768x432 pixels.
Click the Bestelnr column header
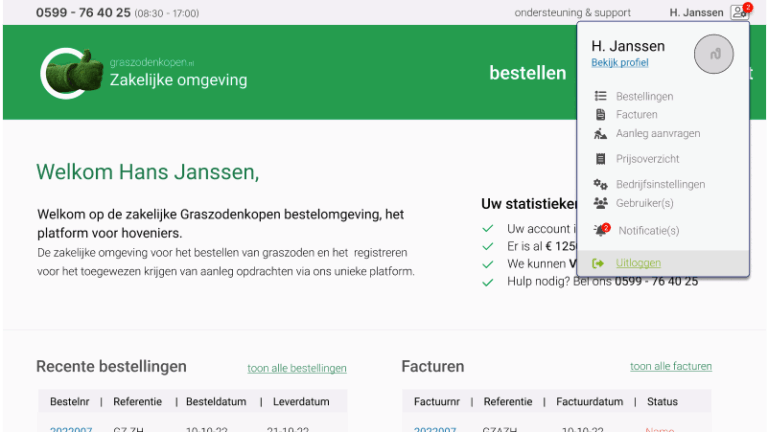(x=70, y=402)
